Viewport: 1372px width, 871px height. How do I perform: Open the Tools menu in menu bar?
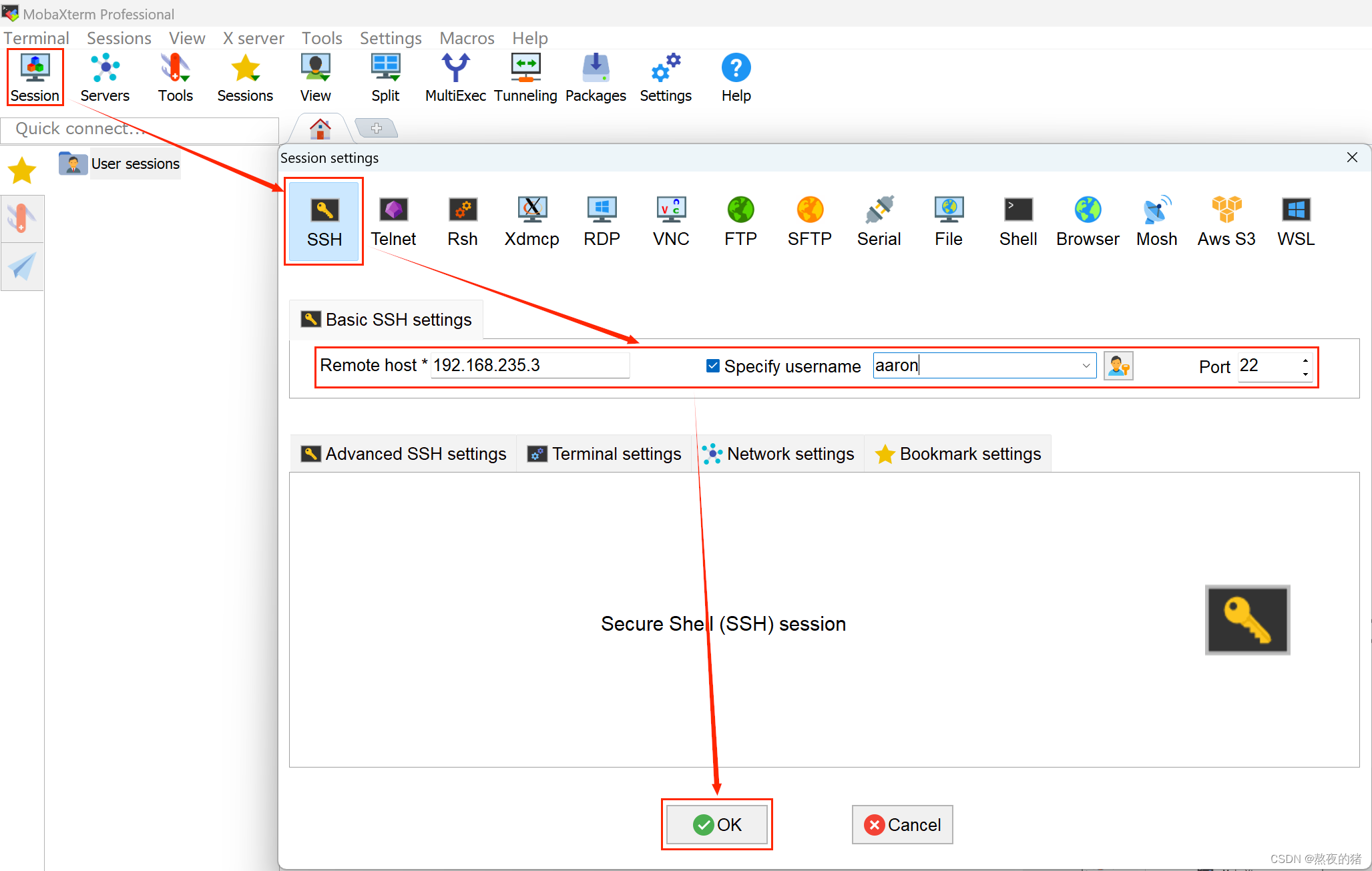322,38
